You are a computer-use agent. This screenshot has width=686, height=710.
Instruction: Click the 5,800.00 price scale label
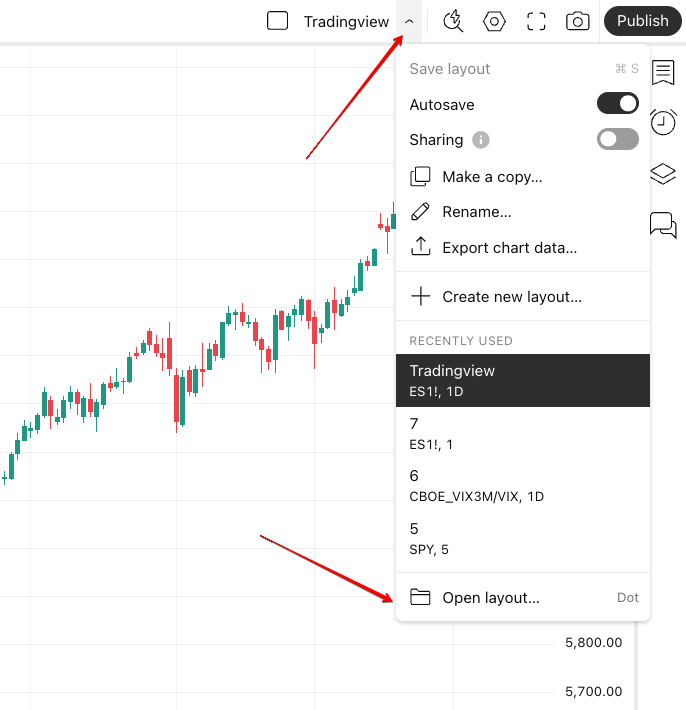coord(594,643)
